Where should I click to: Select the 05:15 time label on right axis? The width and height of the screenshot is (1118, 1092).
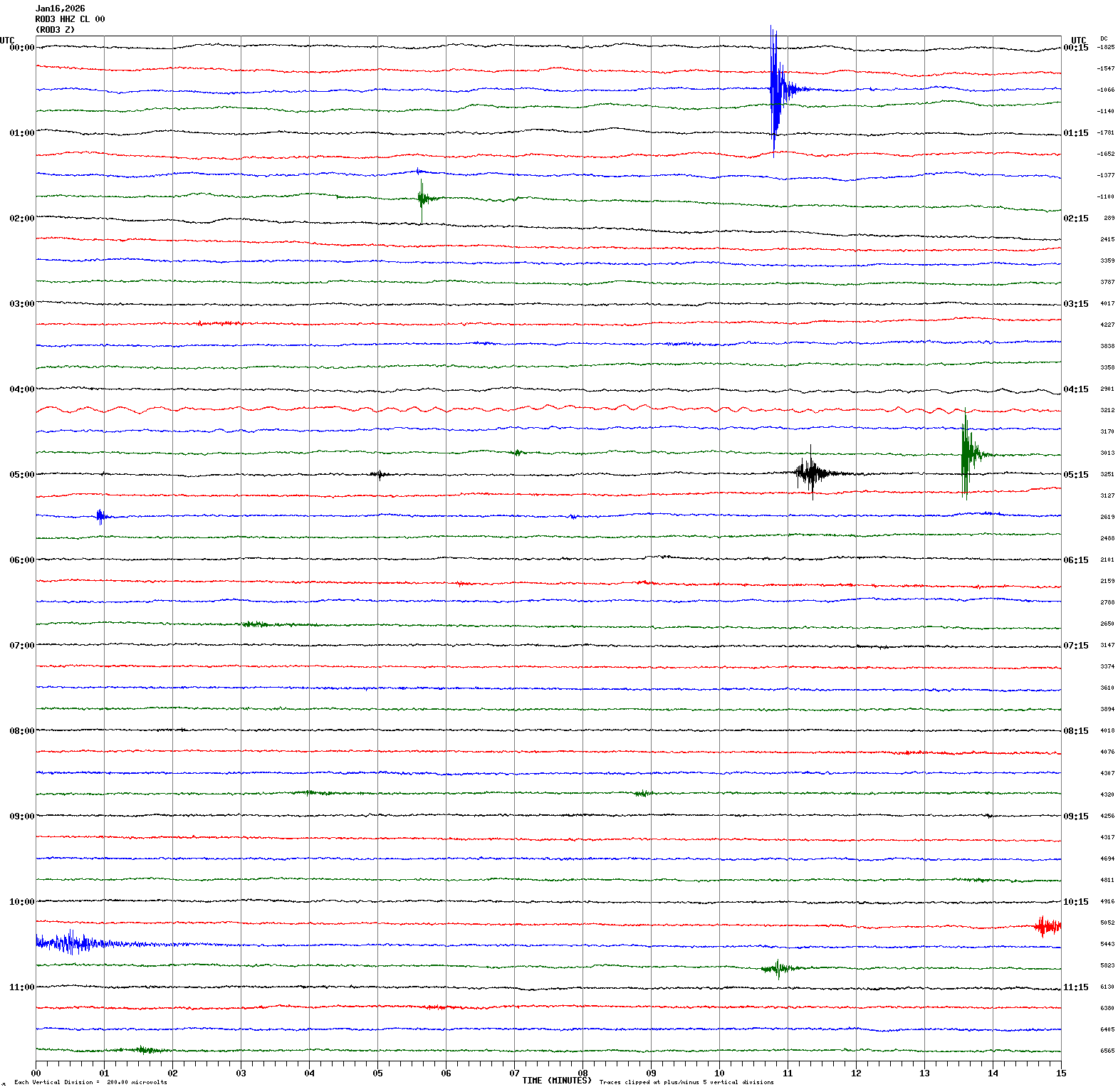point(1075,475)
